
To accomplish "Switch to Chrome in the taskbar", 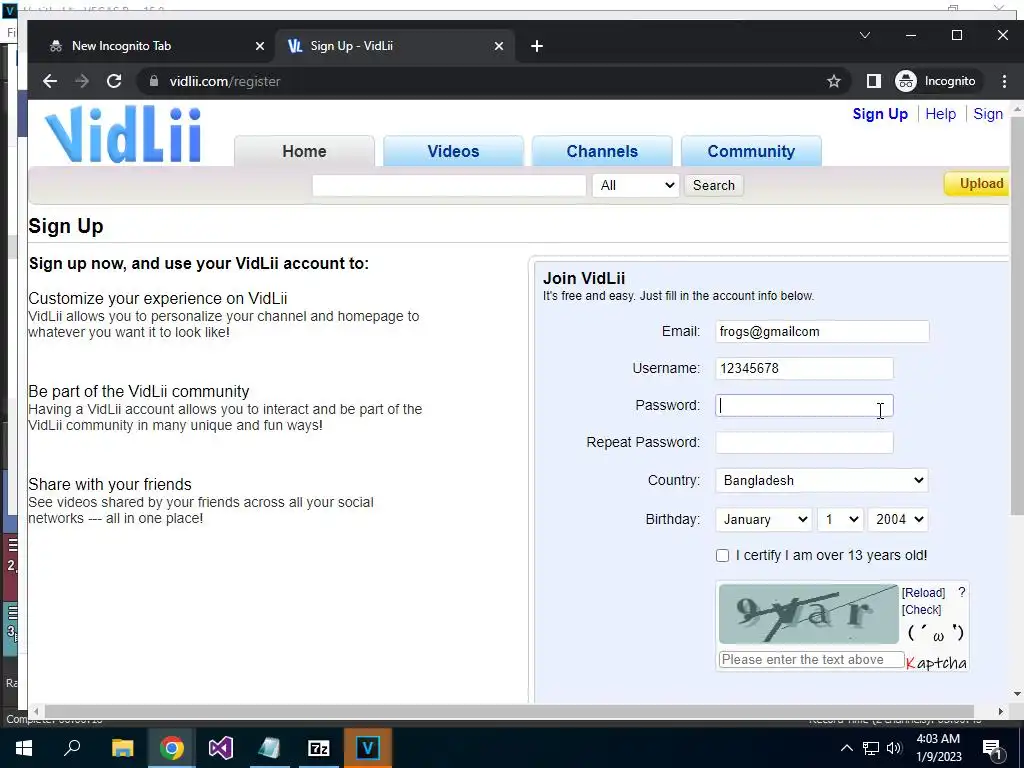I will 172,748.
